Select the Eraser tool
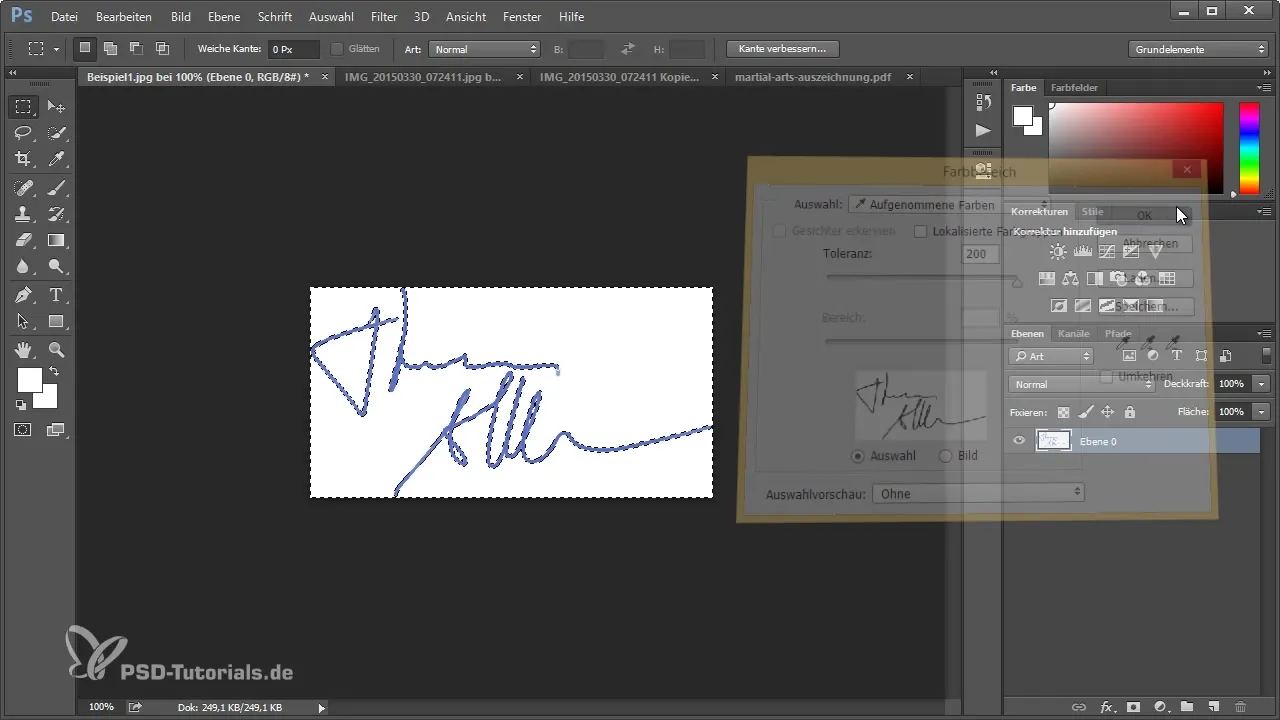Viewport: 1280px width, 720px height. click(24, 240)
